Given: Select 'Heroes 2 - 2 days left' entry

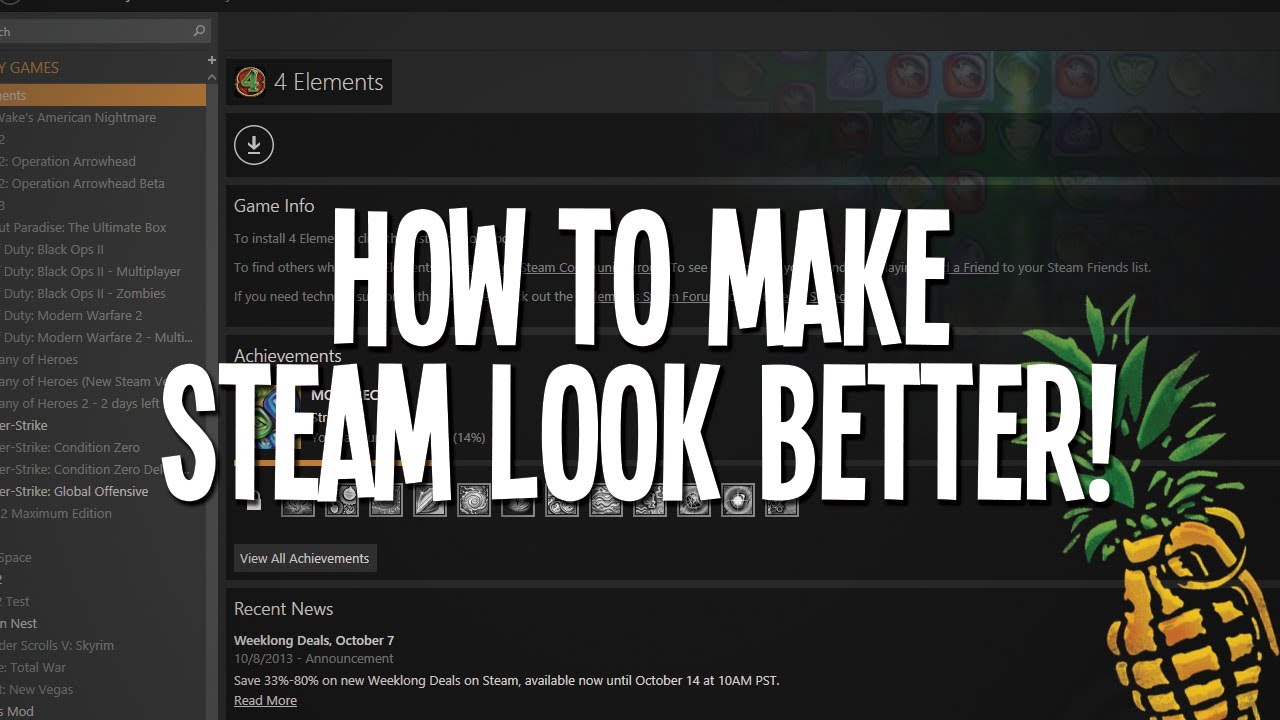Looking at the screenshot, I should tap(80, 403).
